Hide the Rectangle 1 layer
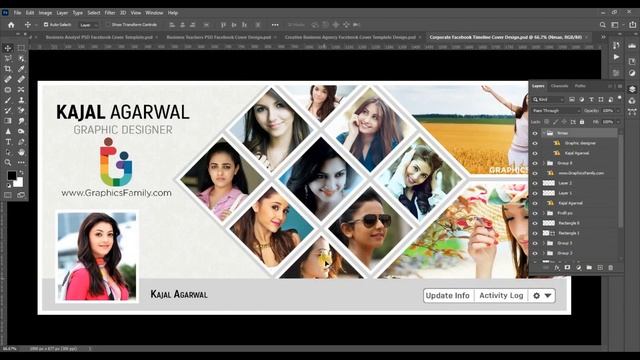640x360 pixels. click(x=535, y=233)
